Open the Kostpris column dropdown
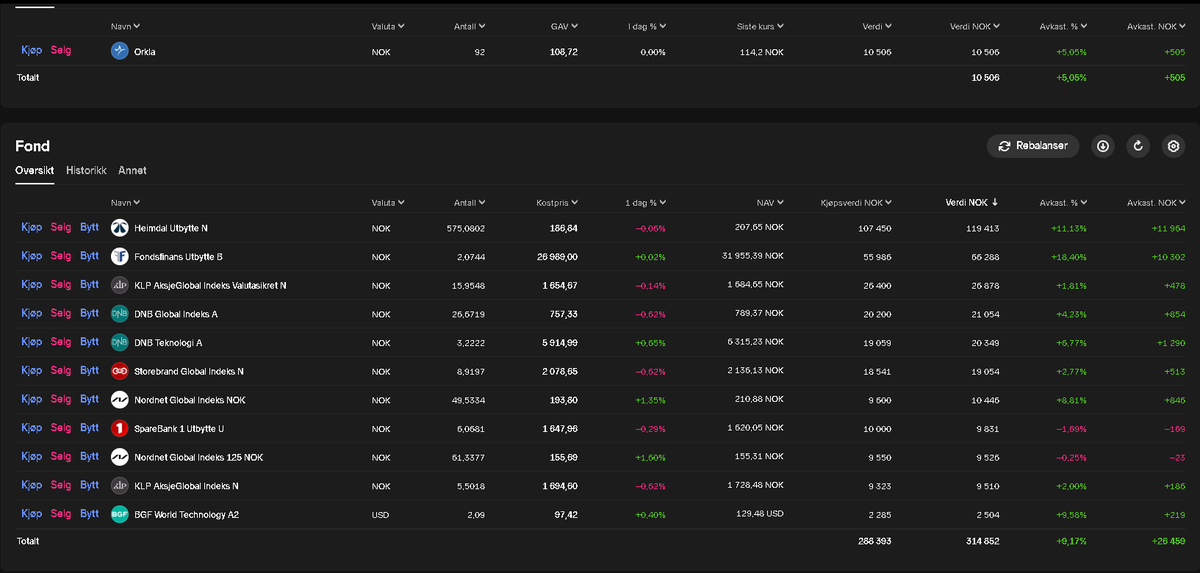 557,202
